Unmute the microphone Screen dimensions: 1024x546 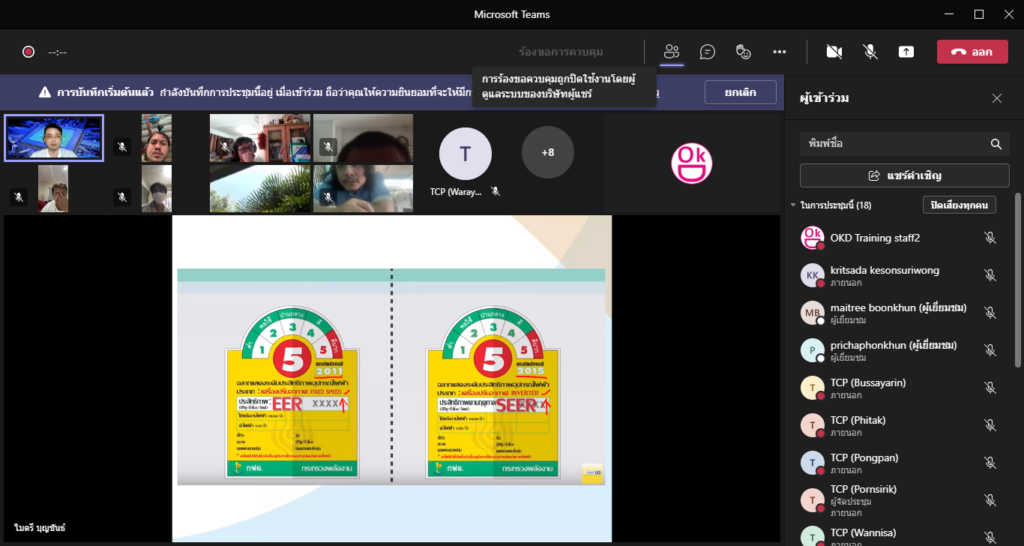870,52
